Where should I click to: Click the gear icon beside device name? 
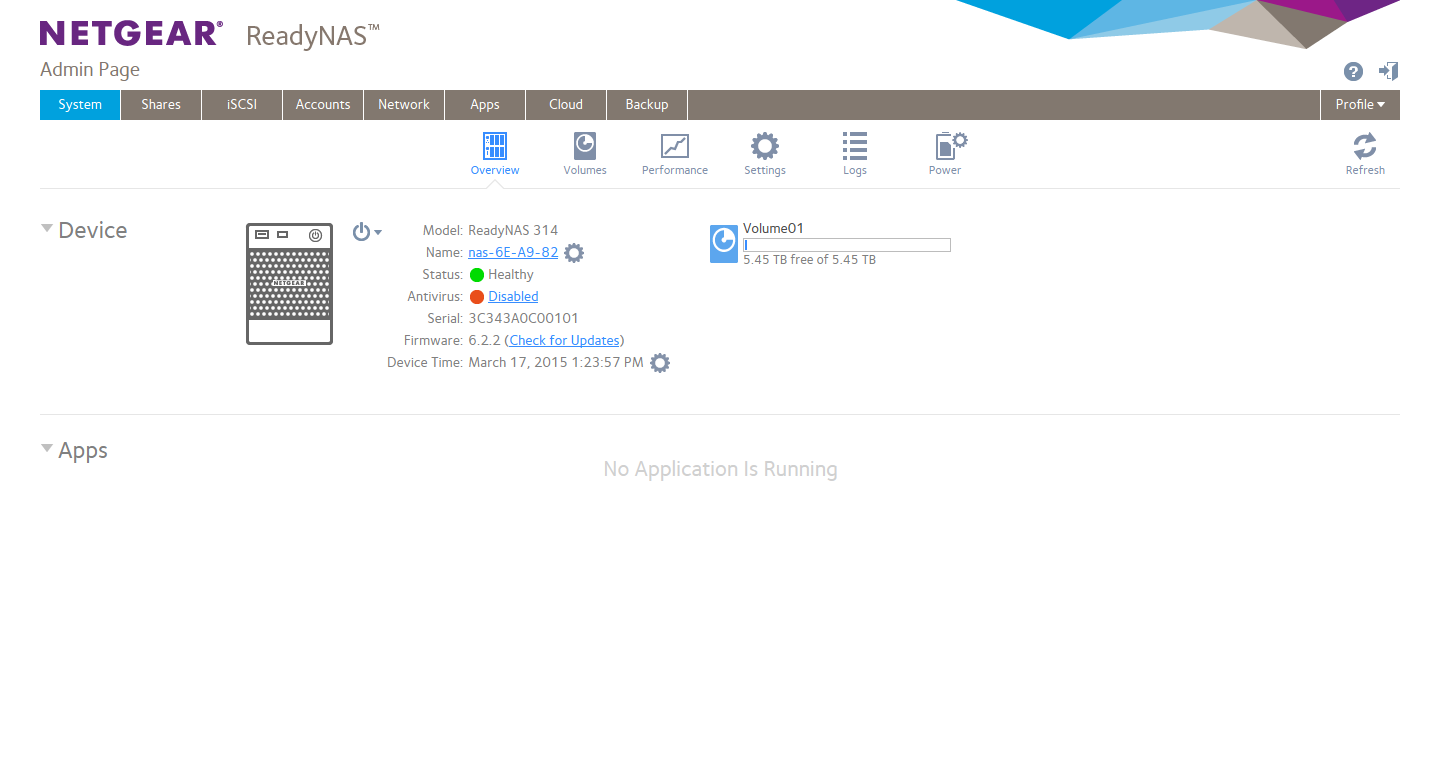pos(574,253)
